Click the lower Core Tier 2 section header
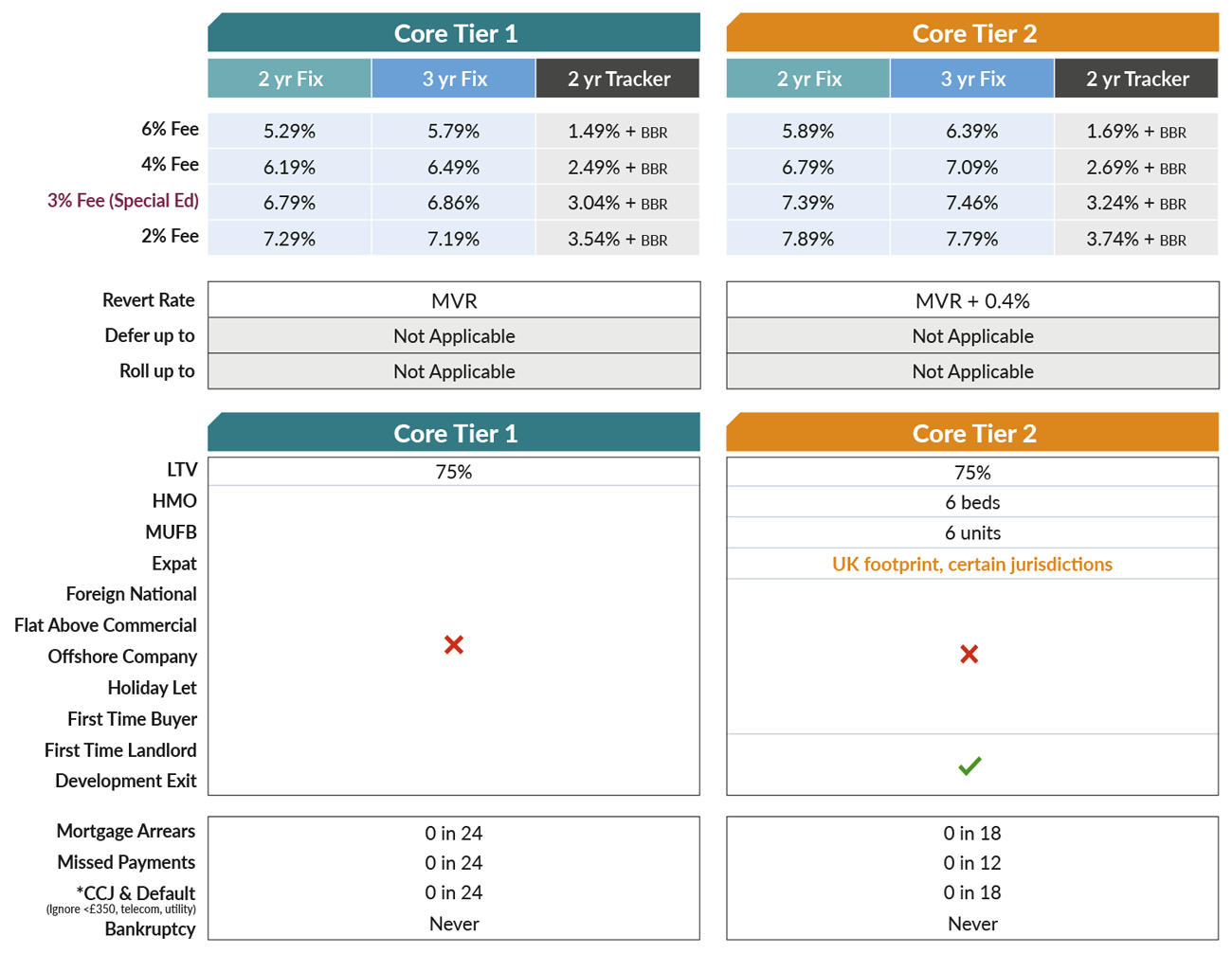Screen dimensions: 1232x954 tap(973, 433)
